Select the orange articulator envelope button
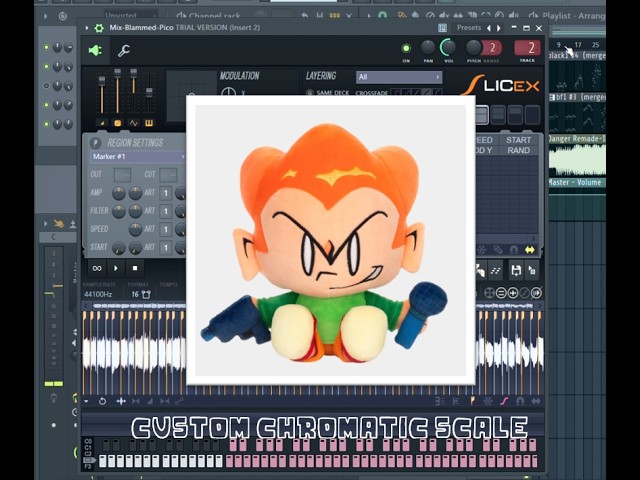Viewport: 640px width, 480px height. pyautogui.click(x=118, y=123)
